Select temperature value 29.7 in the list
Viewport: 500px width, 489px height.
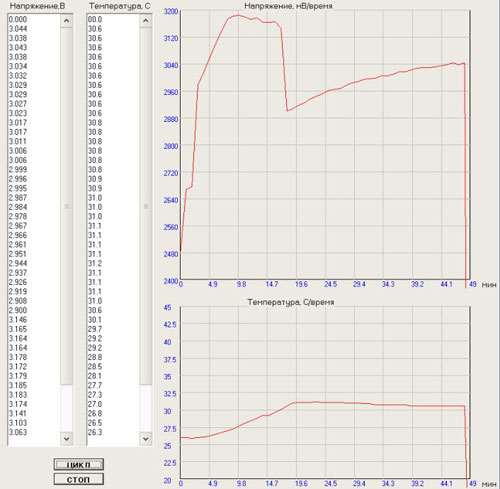(95, 329)
